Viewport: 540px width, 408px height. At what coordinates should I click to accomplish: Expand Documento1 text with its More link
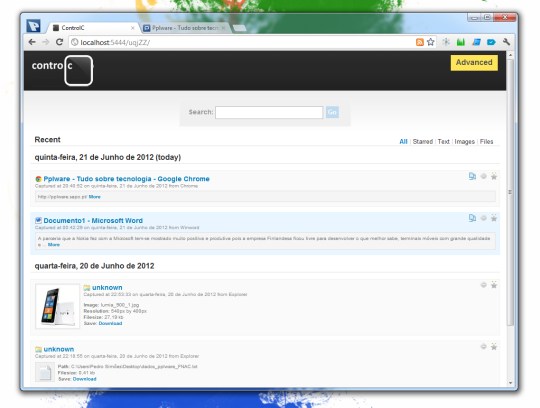[x=54, y=244]
